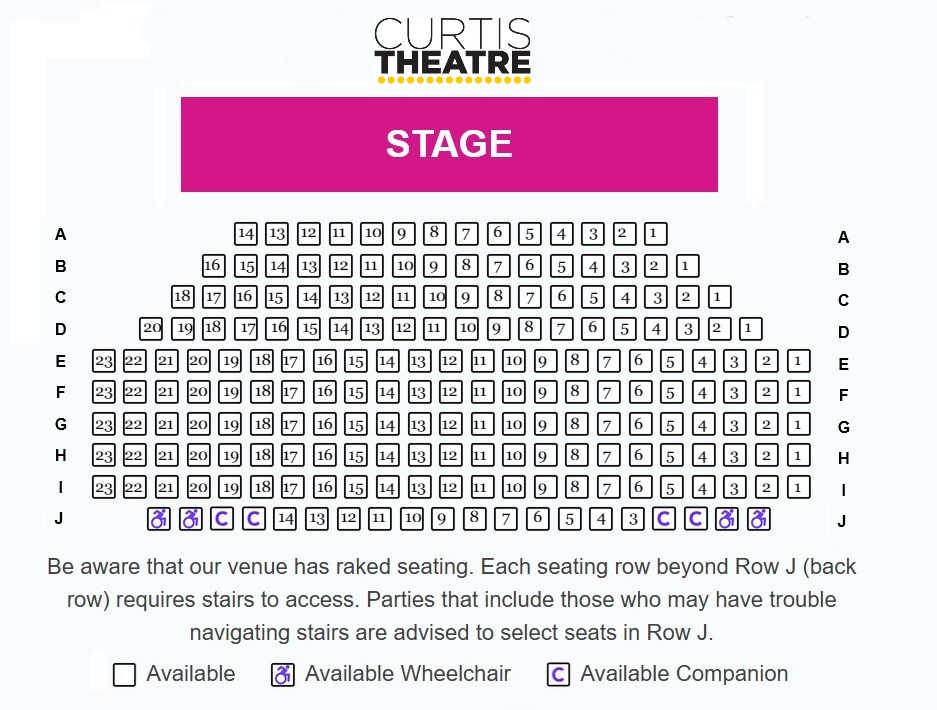Select seat 14 in Row A
937x710 pixels.
pos(246,234)
